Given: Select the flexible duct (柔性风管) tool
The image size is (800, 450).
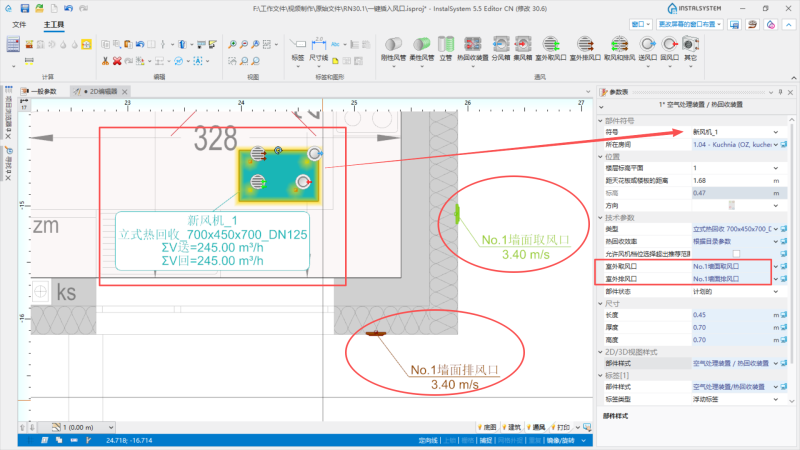Looking at the screenshot, I should pyautogui.click(x=421, y=48).
